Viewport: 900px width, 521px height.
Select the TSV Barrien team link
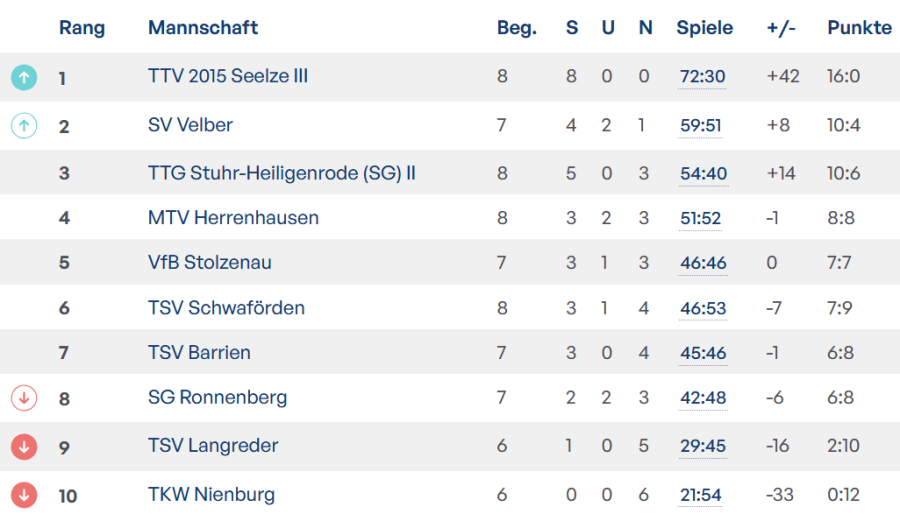[199, 352]
